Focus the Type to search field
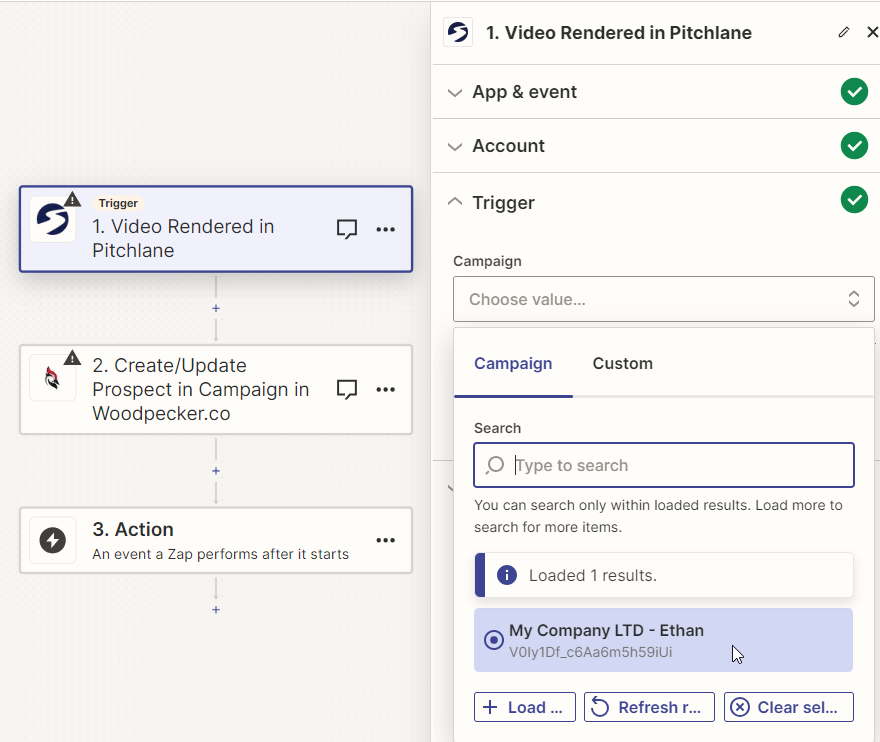The height and width of the screenshot is (742, 880). pyautogui.click(x=663, y=465)
